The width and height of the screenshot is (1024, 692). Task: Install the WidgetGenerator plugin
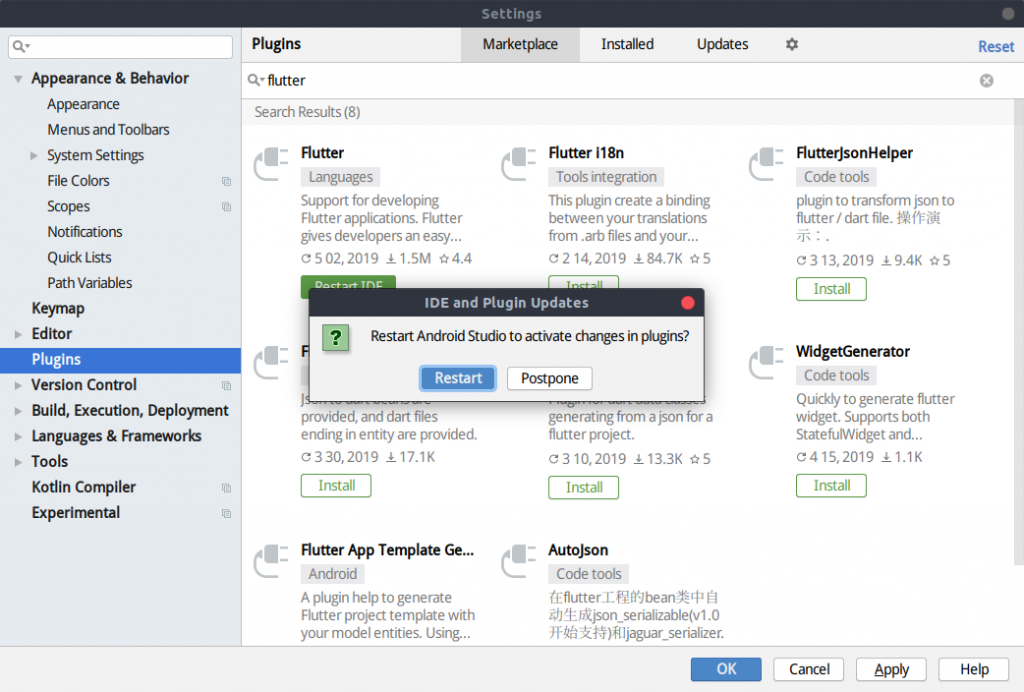click(x=831, y=486)
